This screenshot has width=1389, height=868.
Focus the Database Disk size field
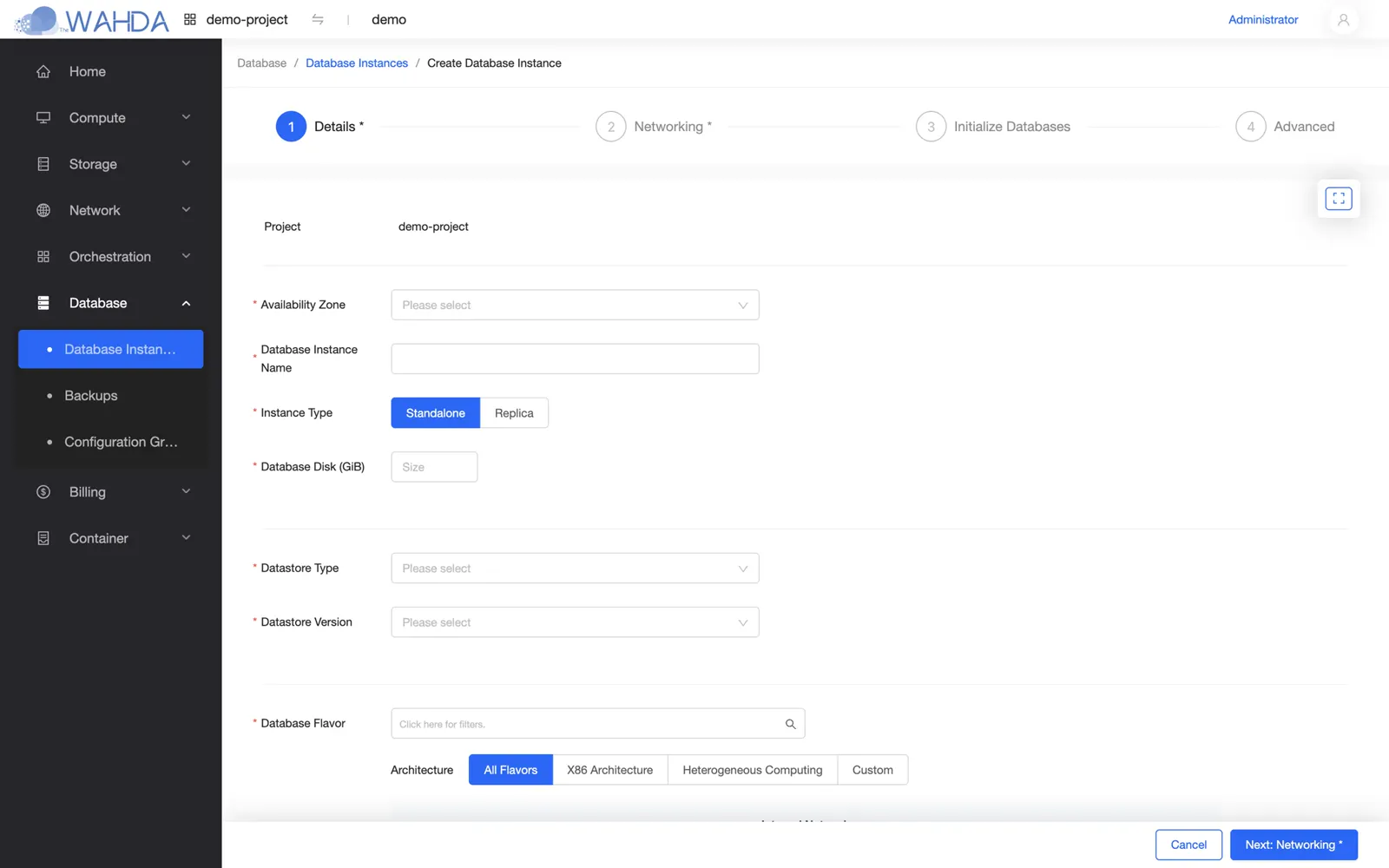point(434,467)
